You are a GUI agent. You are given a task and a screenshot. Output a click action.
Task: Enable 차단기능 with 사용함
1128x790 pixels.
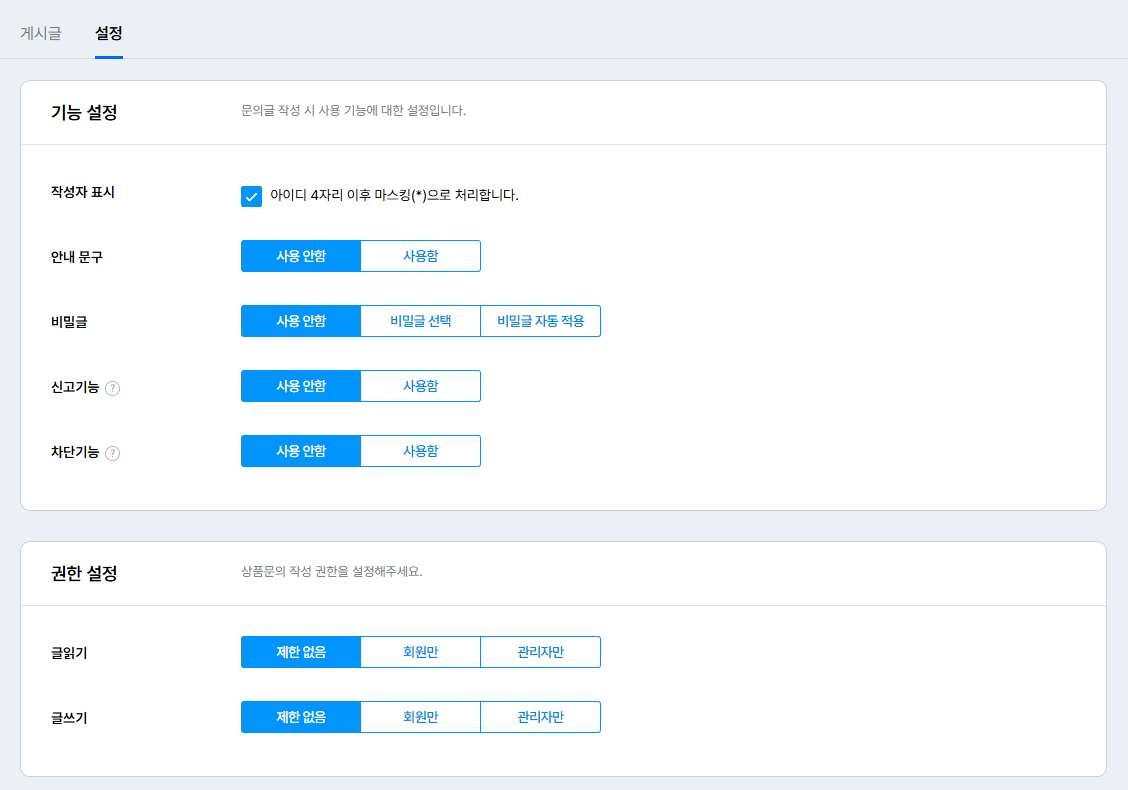pyautogui.click(x=420, y=451)
